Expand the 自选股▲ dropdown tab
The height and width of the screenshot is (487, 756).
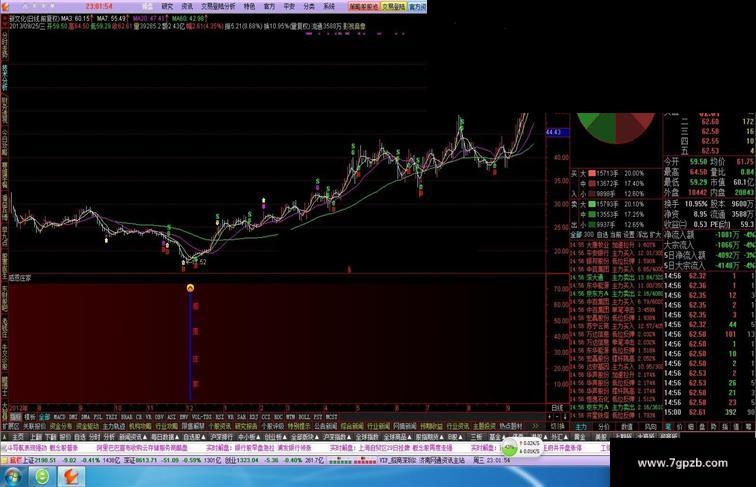point(194,437)
